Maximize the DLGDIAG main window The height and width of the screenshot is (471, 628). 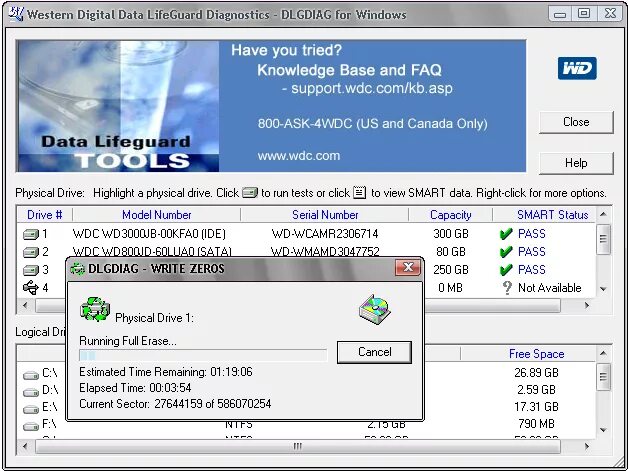coord(584,14)
